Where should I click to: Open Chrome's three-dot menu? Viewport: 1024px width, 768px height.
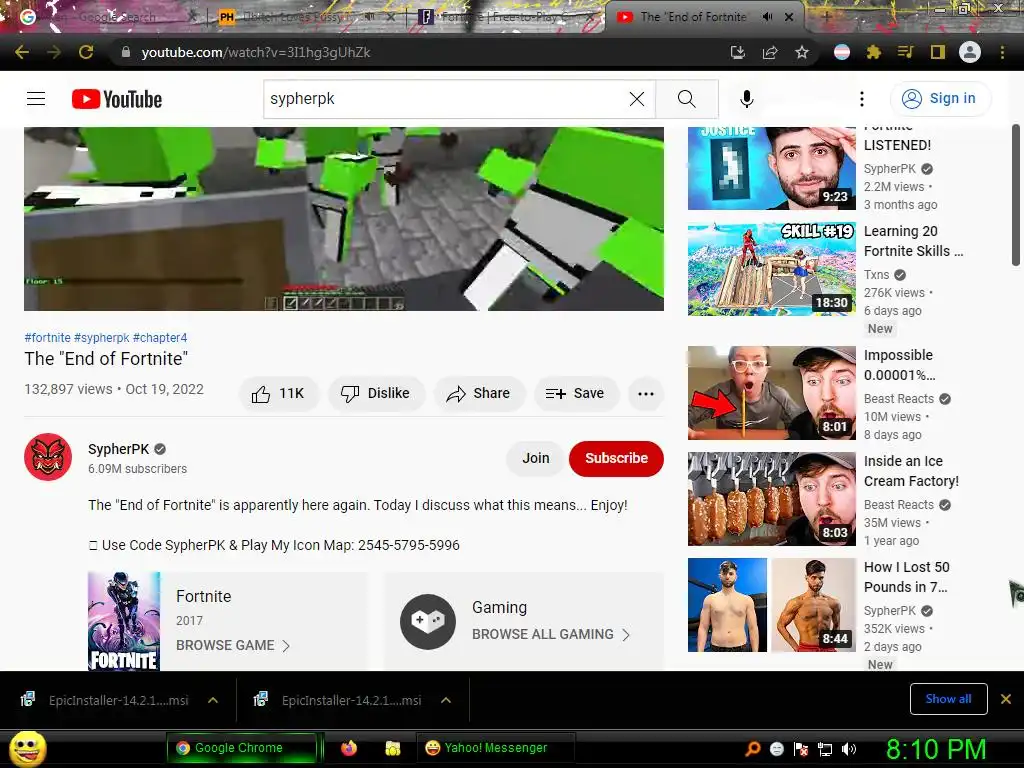pyautogui.click(x=1002, y=52)
